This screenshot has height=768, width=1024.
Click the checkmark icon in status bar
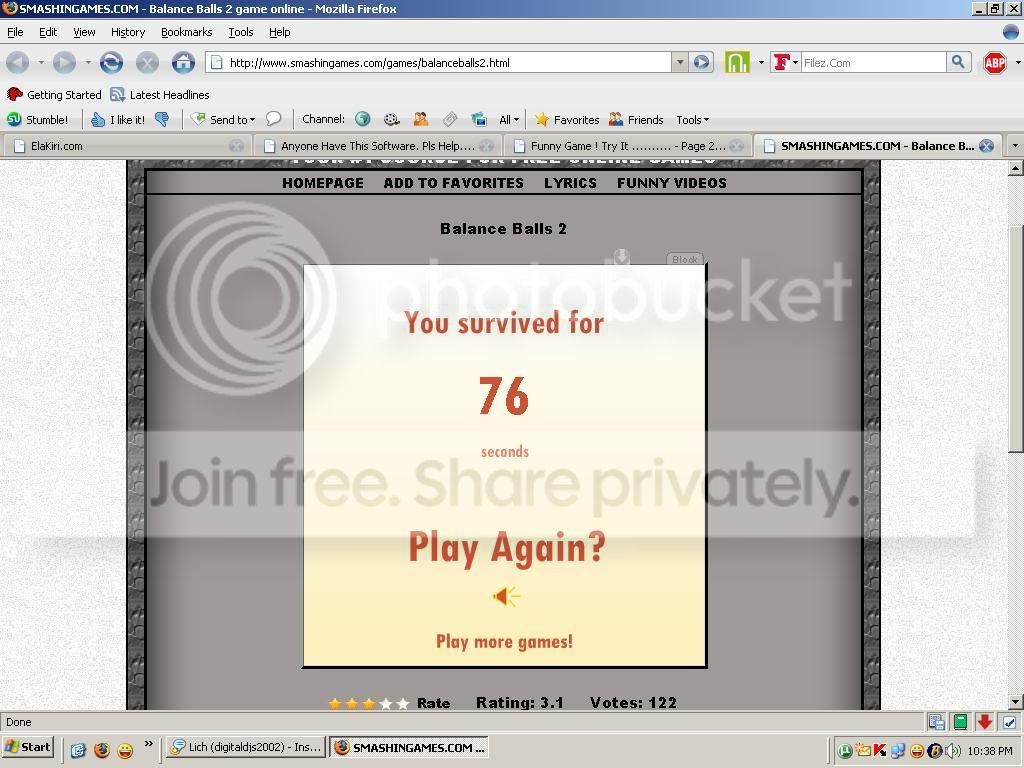(1010, 722)
